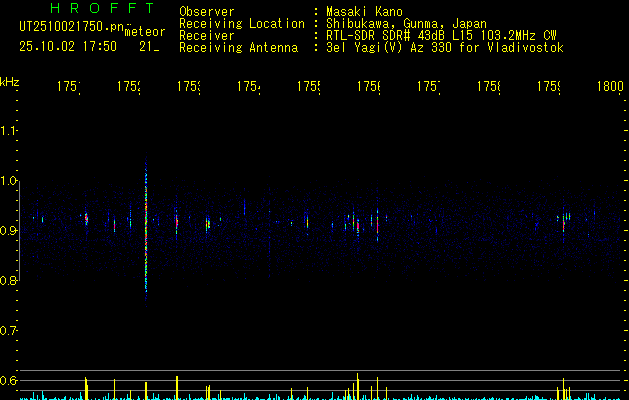Click the Observer label
629x400 pixels.
click(x=207, y=12)
